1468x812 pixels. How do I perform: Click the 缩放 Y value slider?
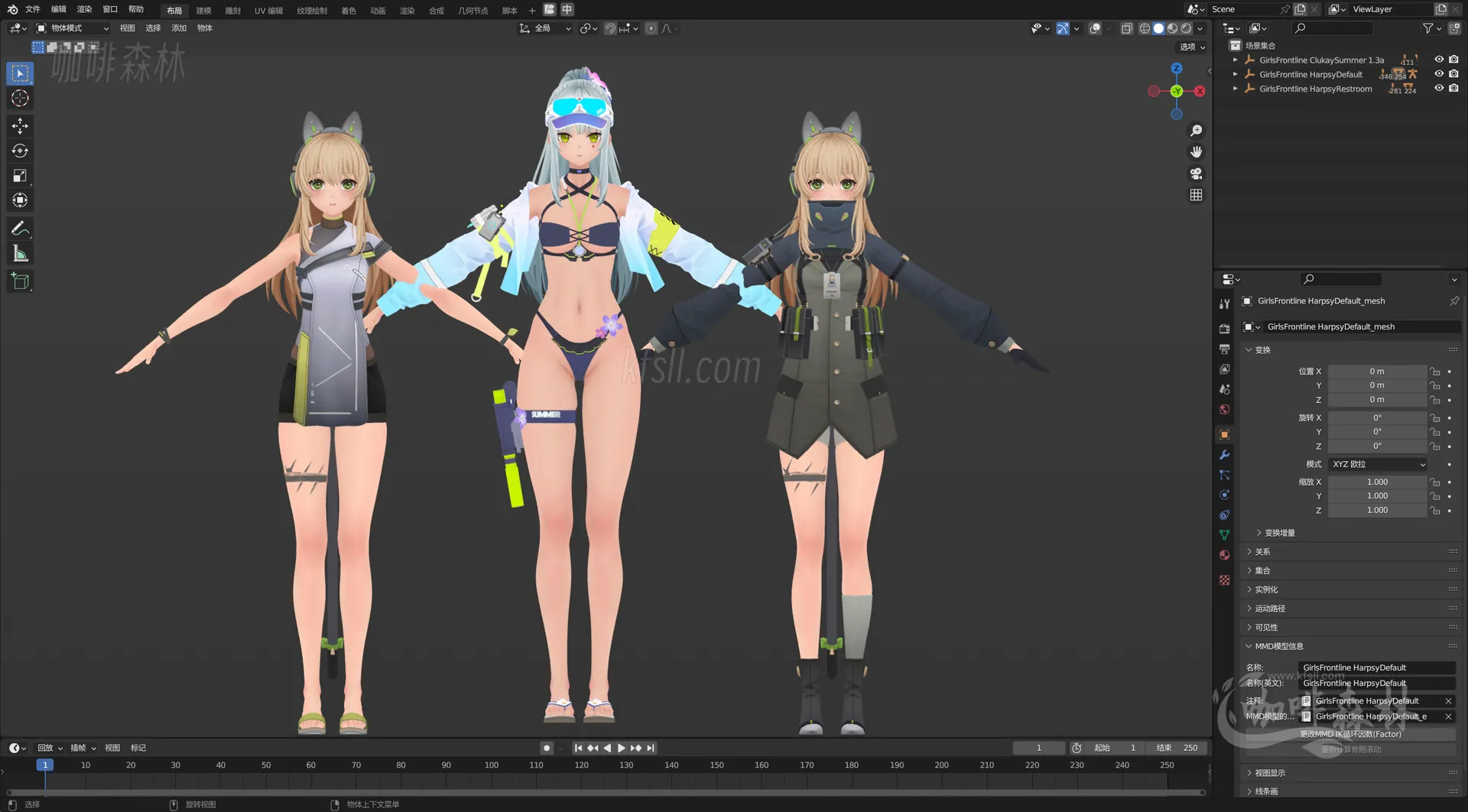click(1376, 495)
